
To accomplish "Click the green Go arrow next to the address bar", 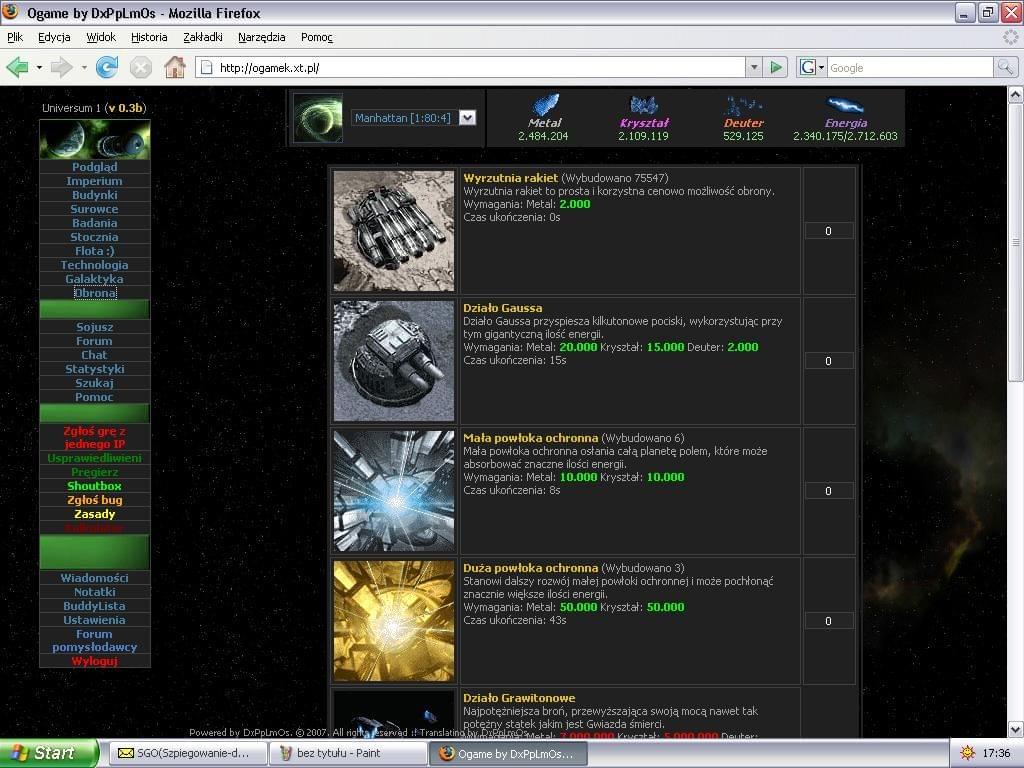I will (x=776, y=67).
